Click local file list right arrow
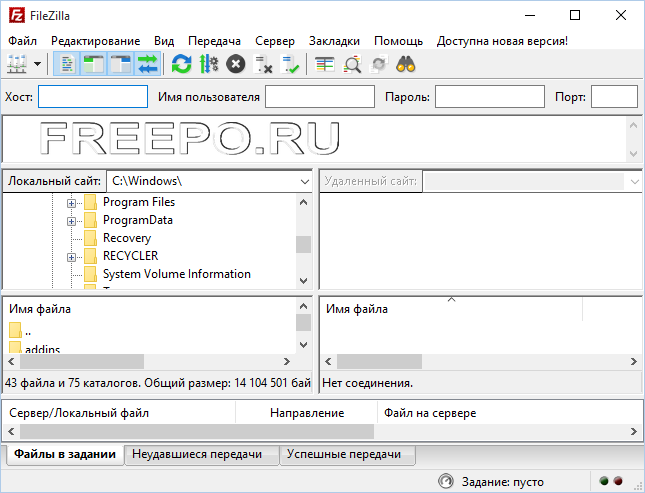The height and width of the screenshot is (493, 645). pyautogui.click(x=287, y=362)
